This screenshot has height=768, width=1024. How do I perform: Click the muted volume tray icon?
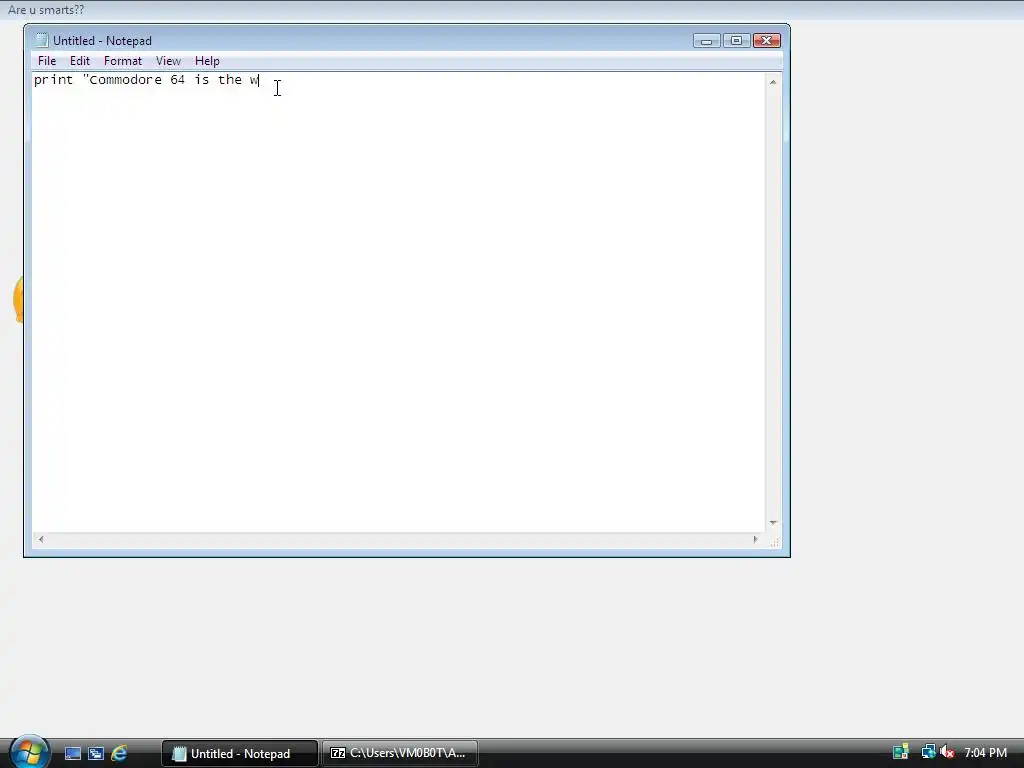[948, 752]
